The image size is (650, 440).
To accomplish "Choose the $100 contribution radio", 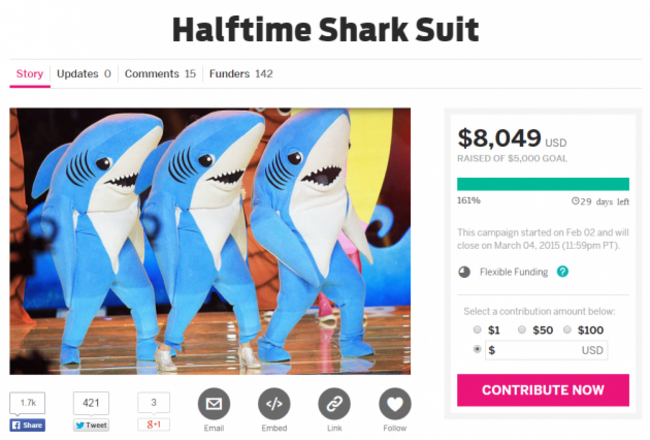I will 567,330.
